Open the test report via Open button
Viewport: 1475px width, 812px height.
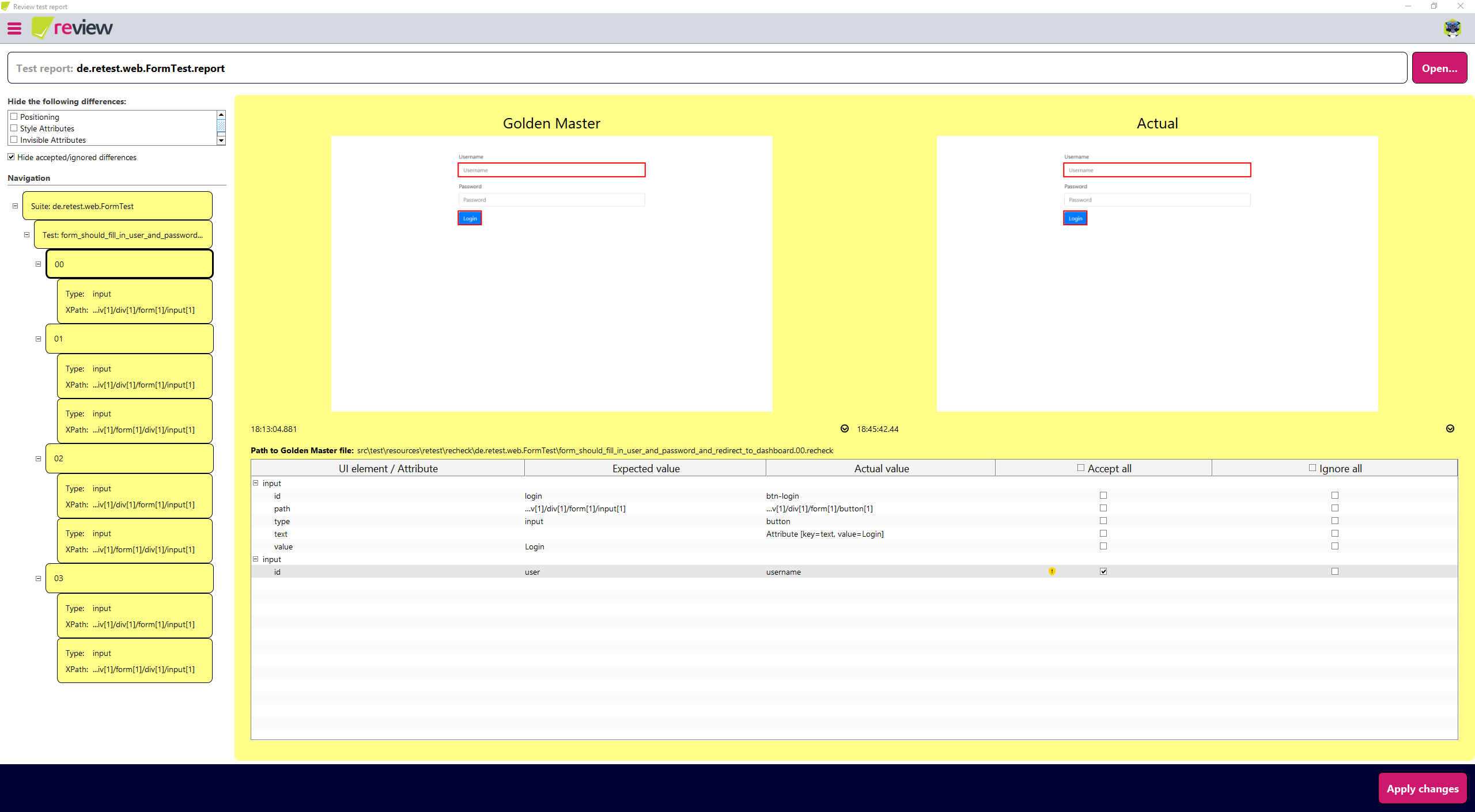1439,67
